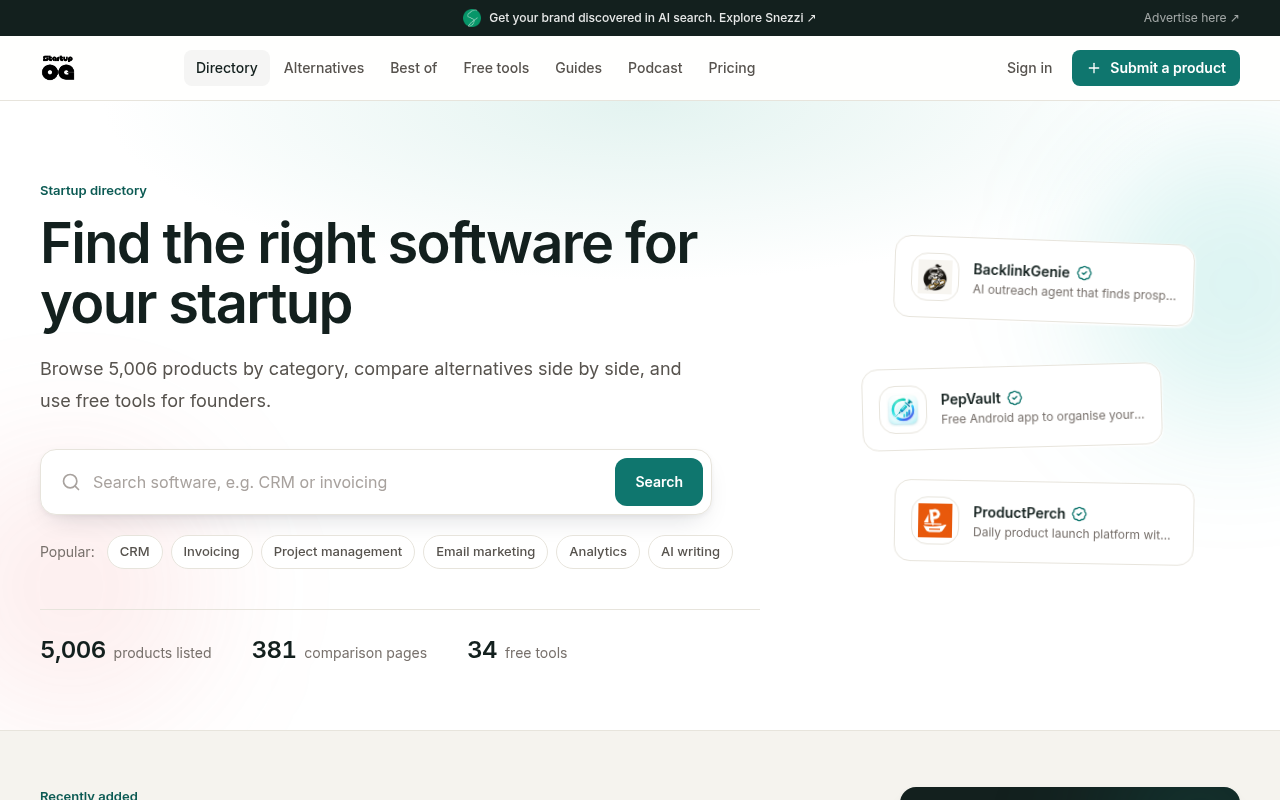Click the Sign in link
1280x800 pixels.
click(x=1030, y=68)
